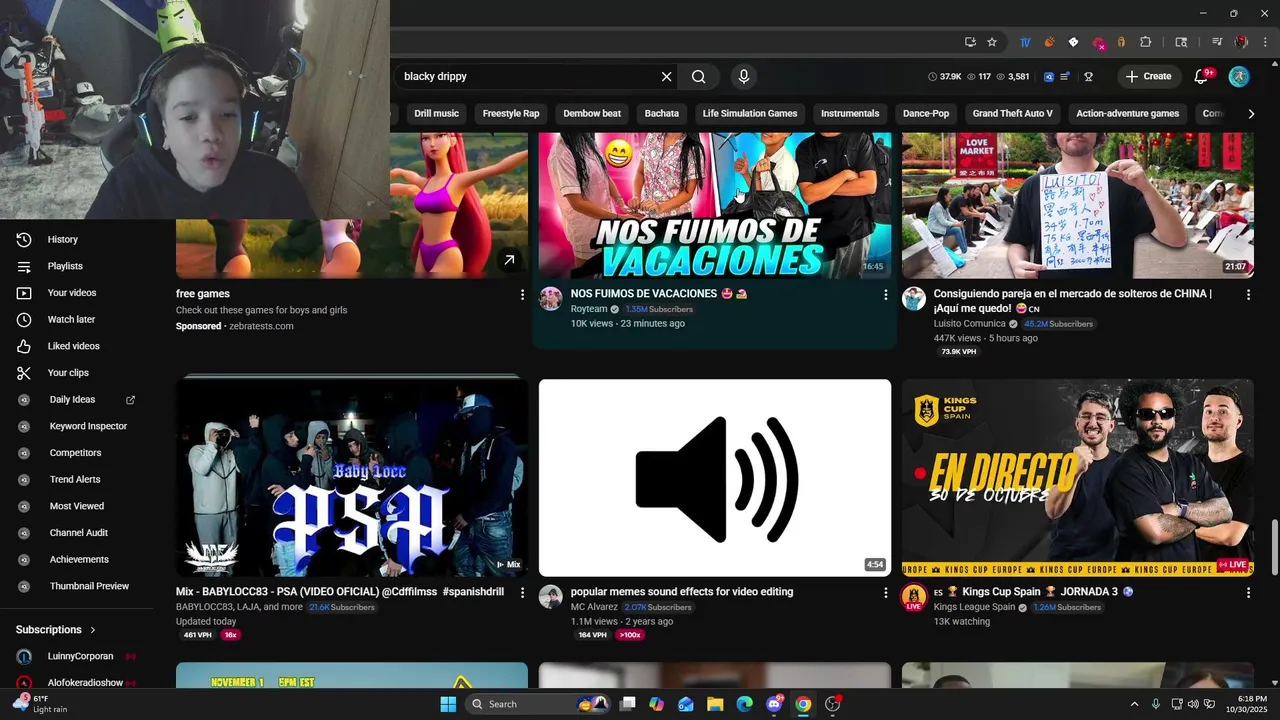This screenshot has height=720, width=1280.
Task: Select the Bachata chip
Action: click(662, 114)
